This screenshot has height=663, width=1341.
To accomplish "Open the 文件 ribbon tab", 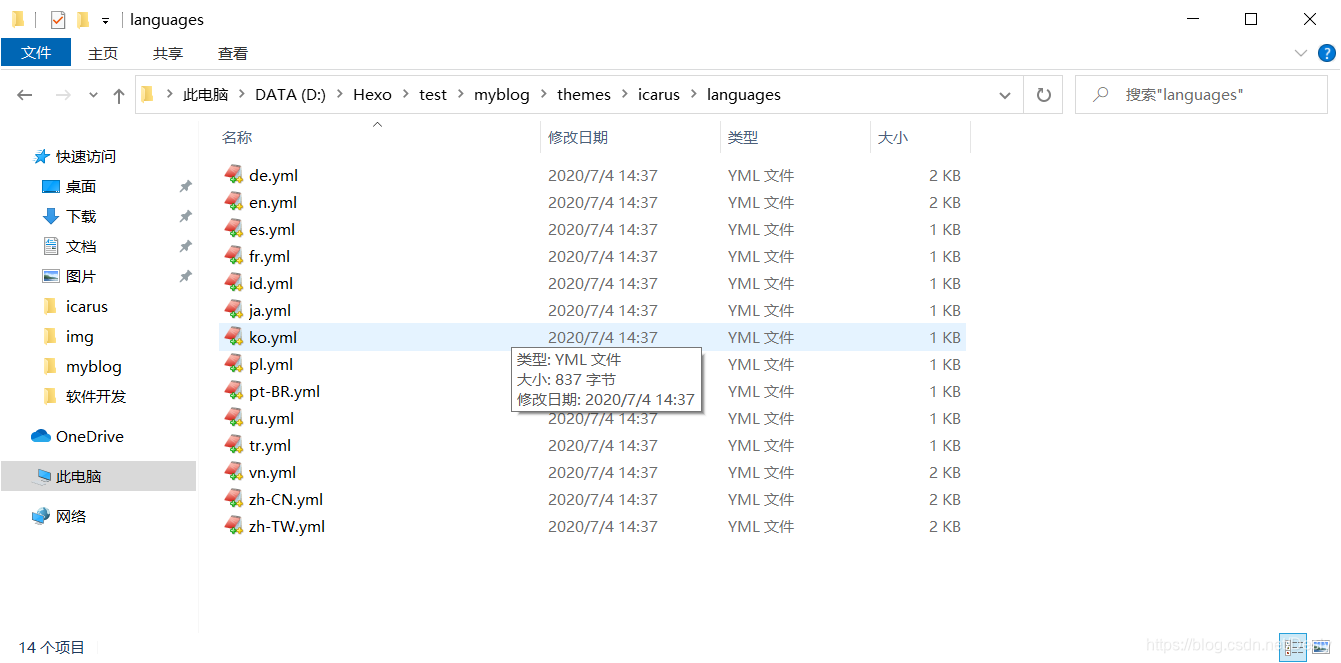I will click(x=36, y=53).
